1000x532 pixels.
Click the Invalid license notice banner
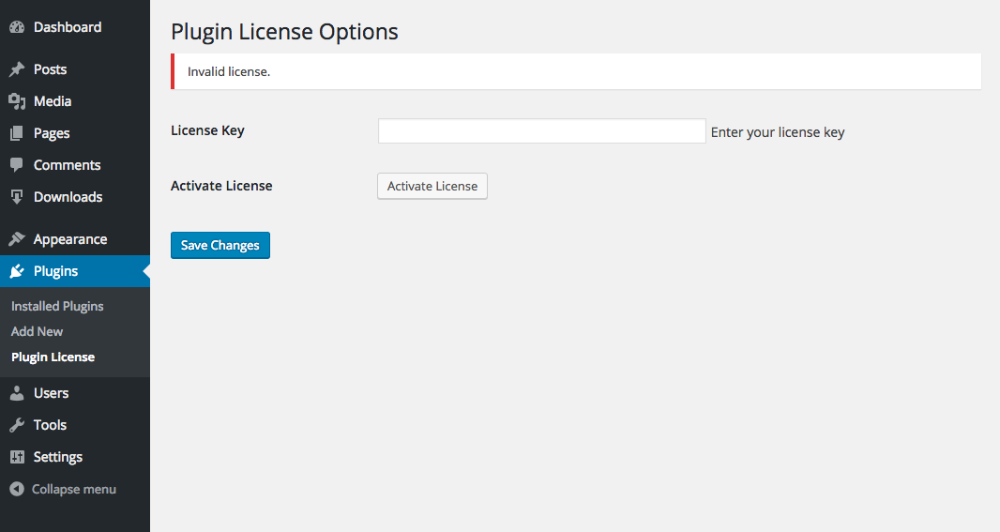tap(576, 72)
